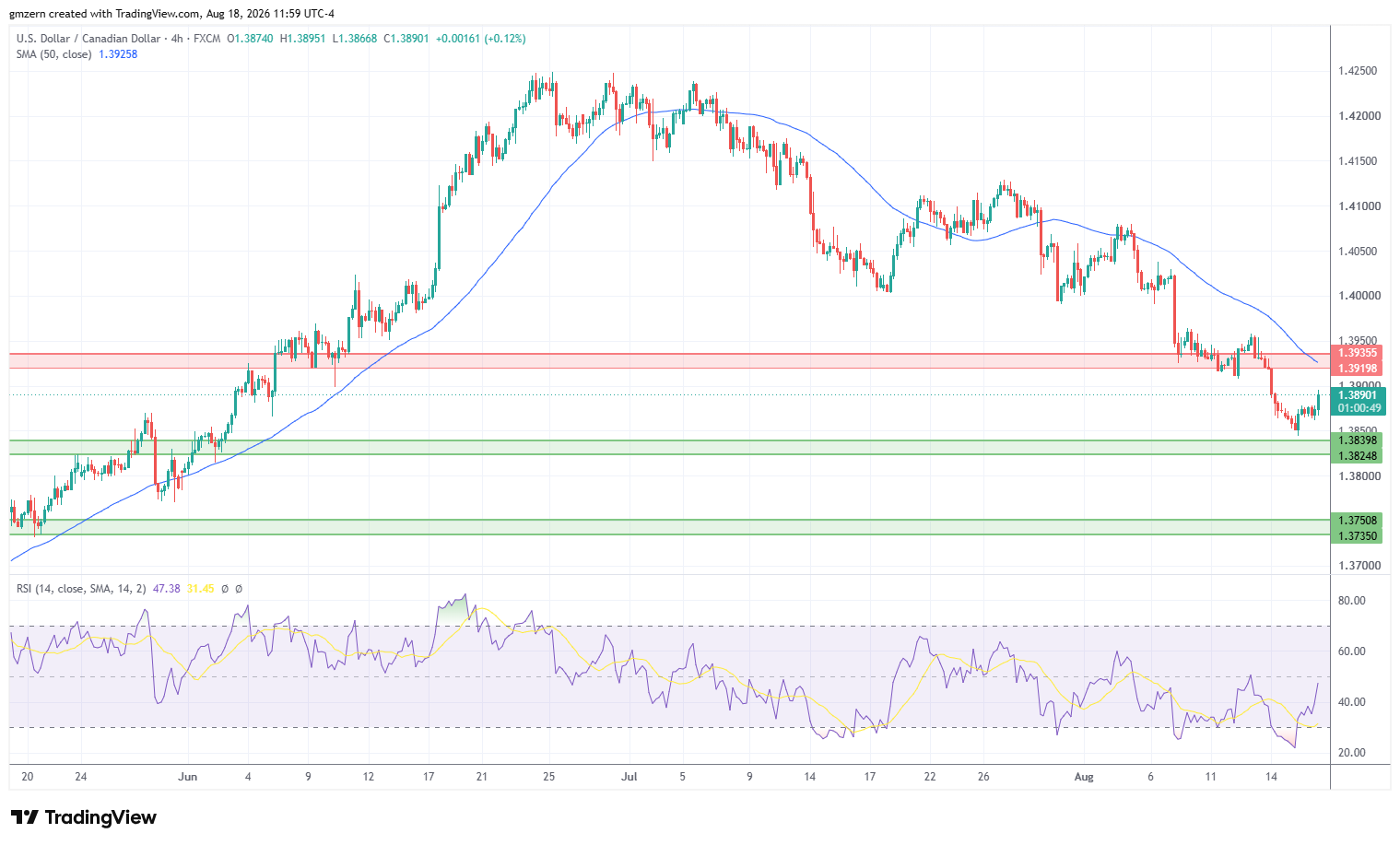The image size is (1400, 845).
Task: Select the red resistance zone band
Action: (x=670, y=360)
